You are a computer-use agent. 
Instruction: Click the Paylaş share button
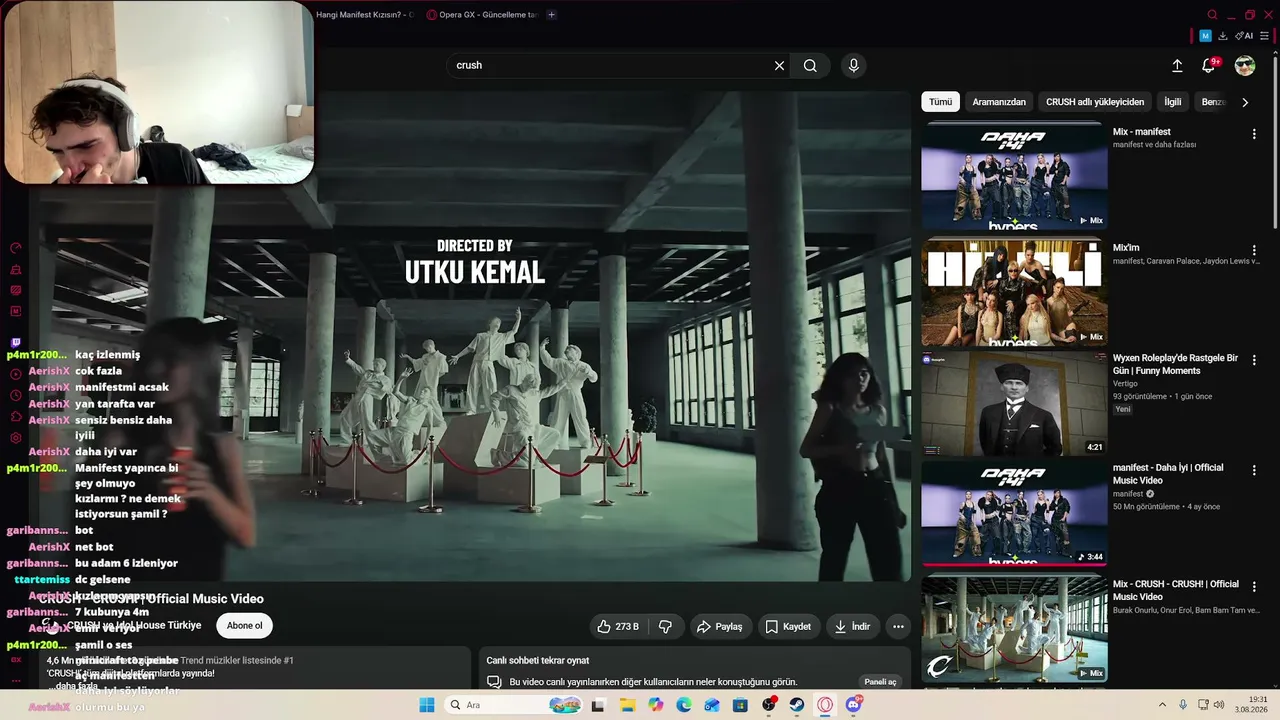click(x=720, y=627)
